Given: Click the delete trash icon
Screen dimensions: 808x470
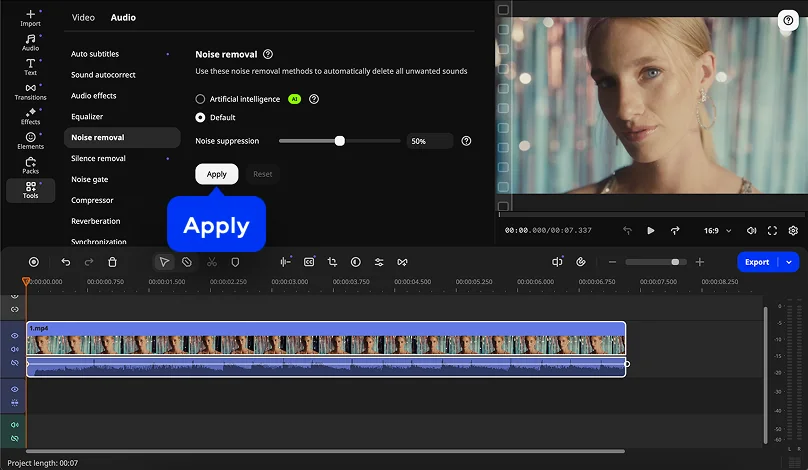Looking at the screenshot, I should tap(112, 262).
